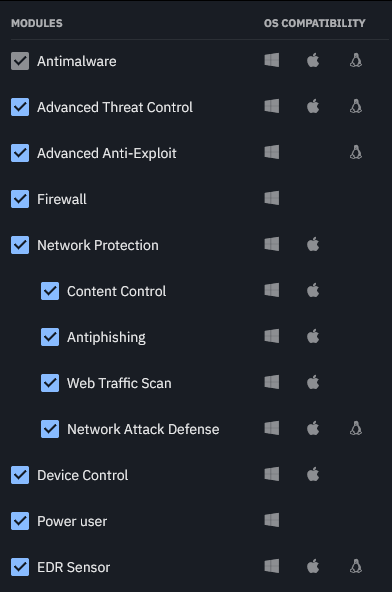Click the Windows icon for Power user
392x592 pixels.
(x=272, y=520)
